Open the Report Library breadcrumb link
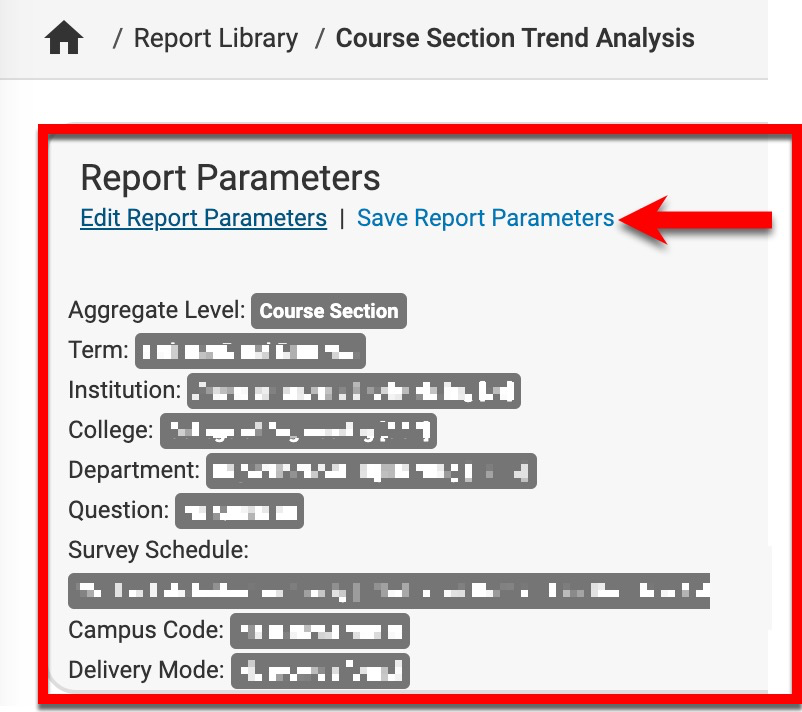This screenshot has width=802, height=712. [x=216, y=39]
